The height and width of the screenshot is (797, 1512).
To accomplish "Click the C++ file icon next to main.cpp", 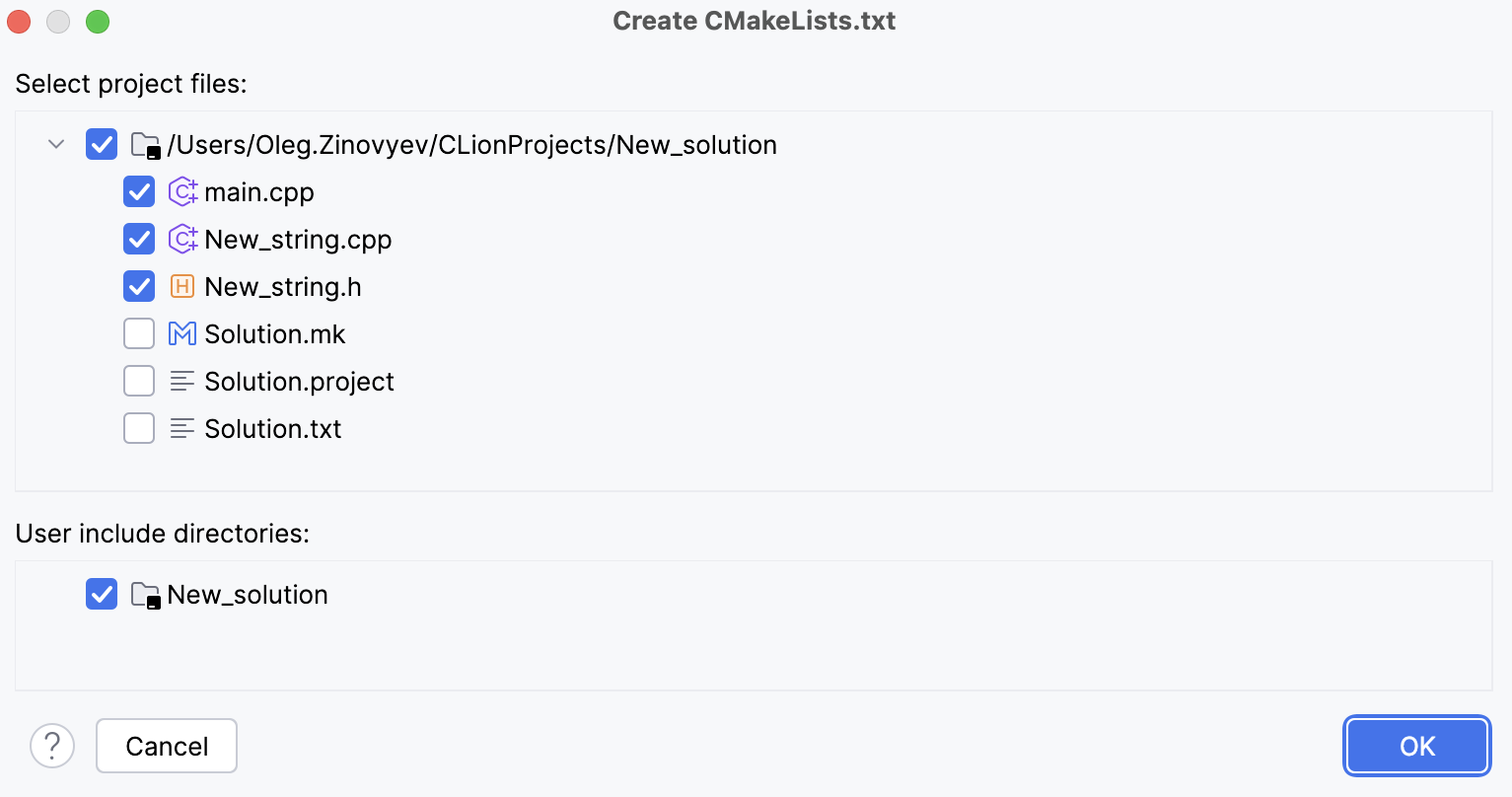I will tap(182, 191).
